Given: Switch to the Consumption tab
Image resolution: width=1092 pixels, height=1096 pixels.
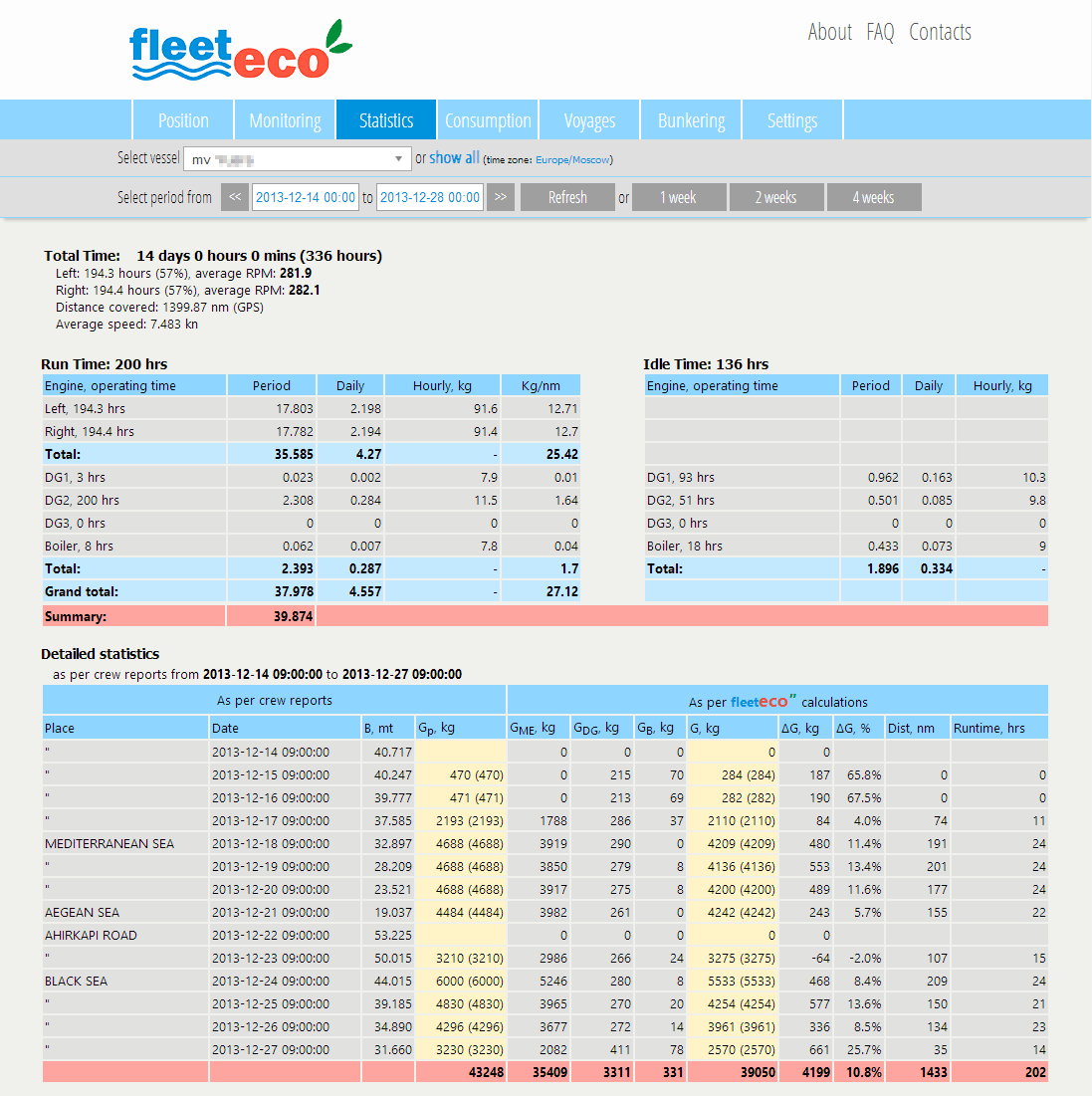Looking at the screenshot, I should [488, 120].
